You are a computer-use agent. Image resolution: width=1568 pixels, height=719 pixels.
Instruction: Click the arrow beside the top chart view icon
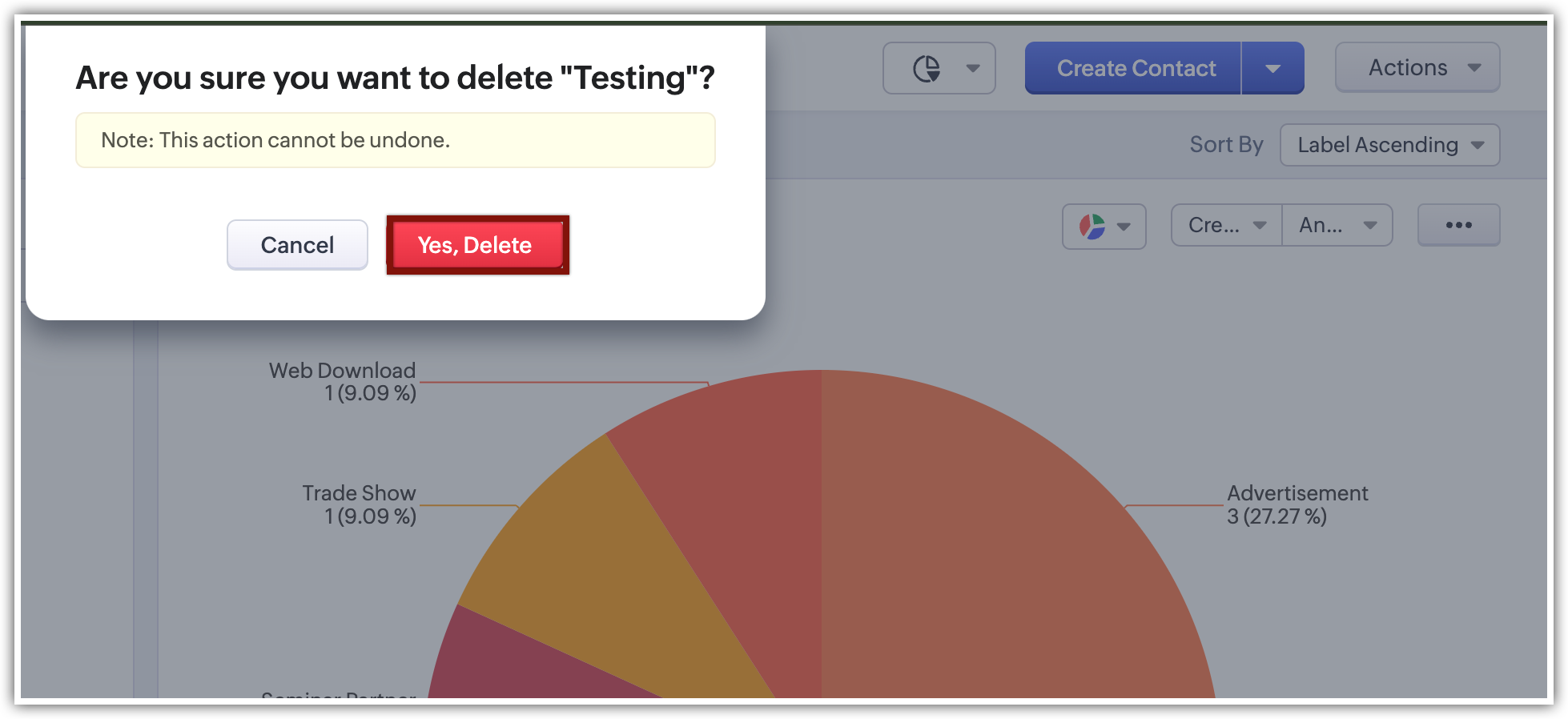click(x=973, y=69)
